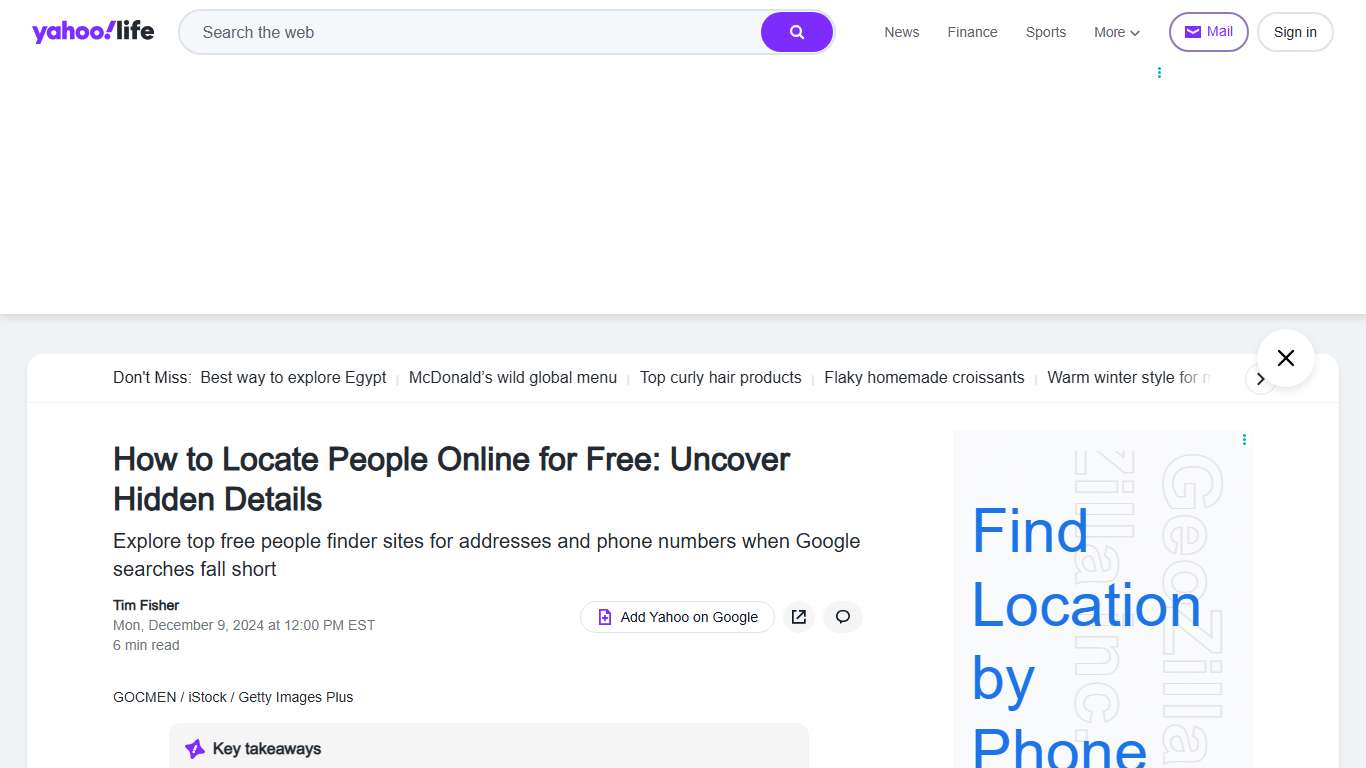Open the share article icon
This screenshot has width=1366, height=768.
(x=798, y=617)
